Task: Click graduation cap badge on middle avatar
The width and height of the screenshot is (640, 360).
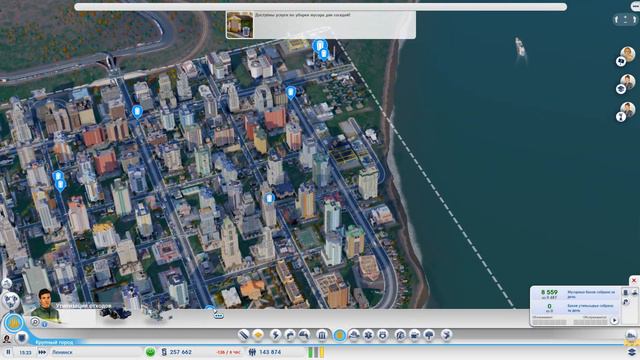Action: pos(621,89)
